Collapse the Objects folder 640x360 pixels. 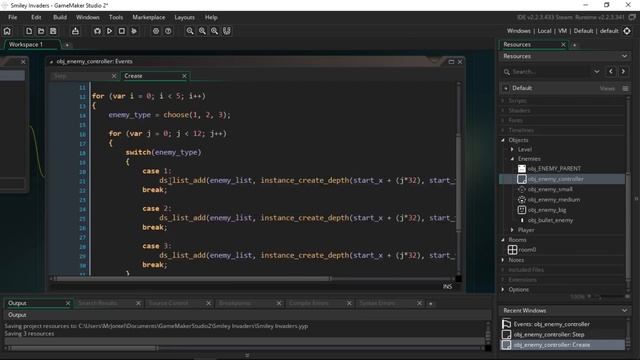tap(503, 140)
